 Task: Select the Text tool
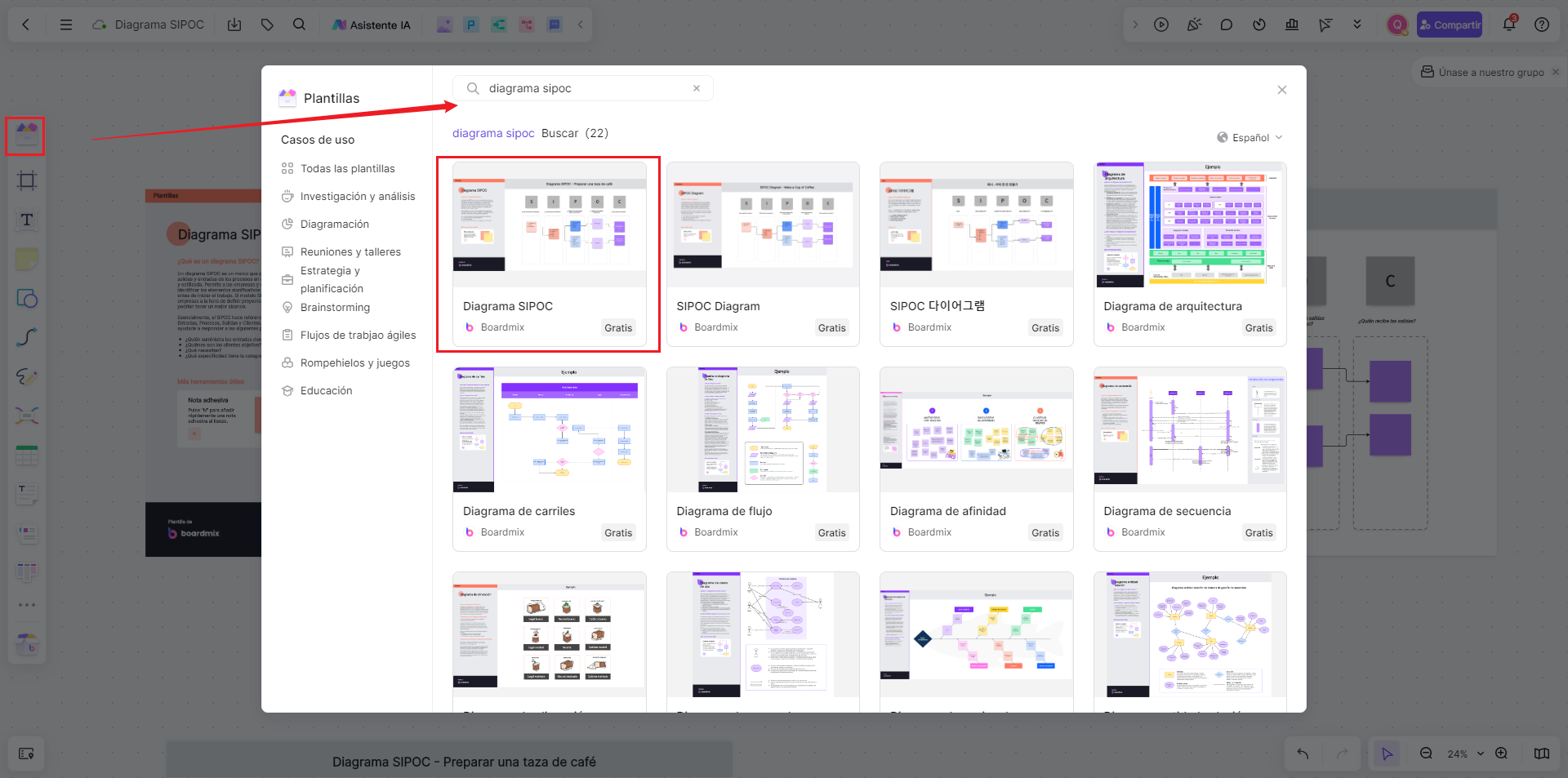point(26,220)
